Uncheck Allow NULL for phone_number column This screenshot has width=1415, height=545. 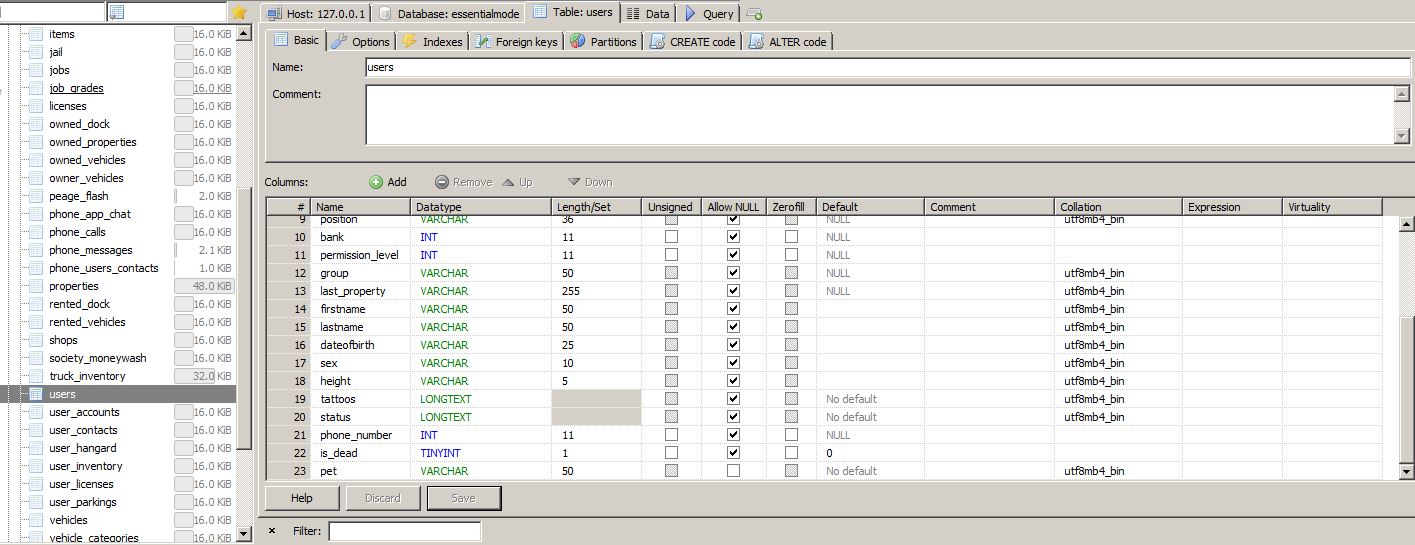[733, 435]
